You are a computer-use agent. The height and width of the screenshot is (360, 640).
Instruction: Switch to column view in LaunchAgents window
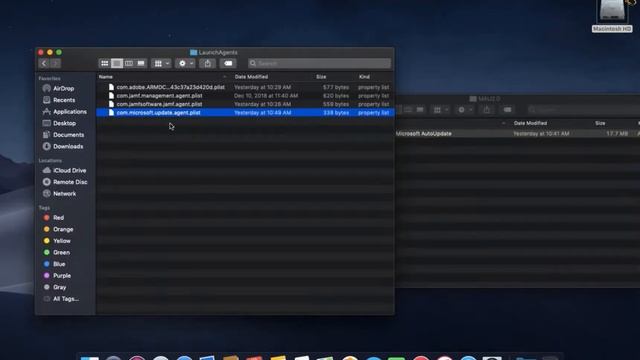129,63
